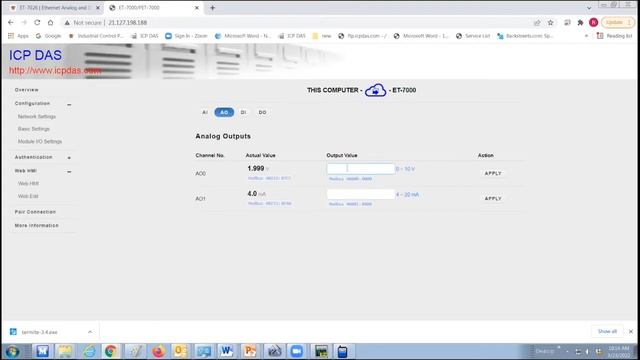640x360 pixels.
Task: Open the 'new' bookmarks folder
Action: tap(322, 36)
